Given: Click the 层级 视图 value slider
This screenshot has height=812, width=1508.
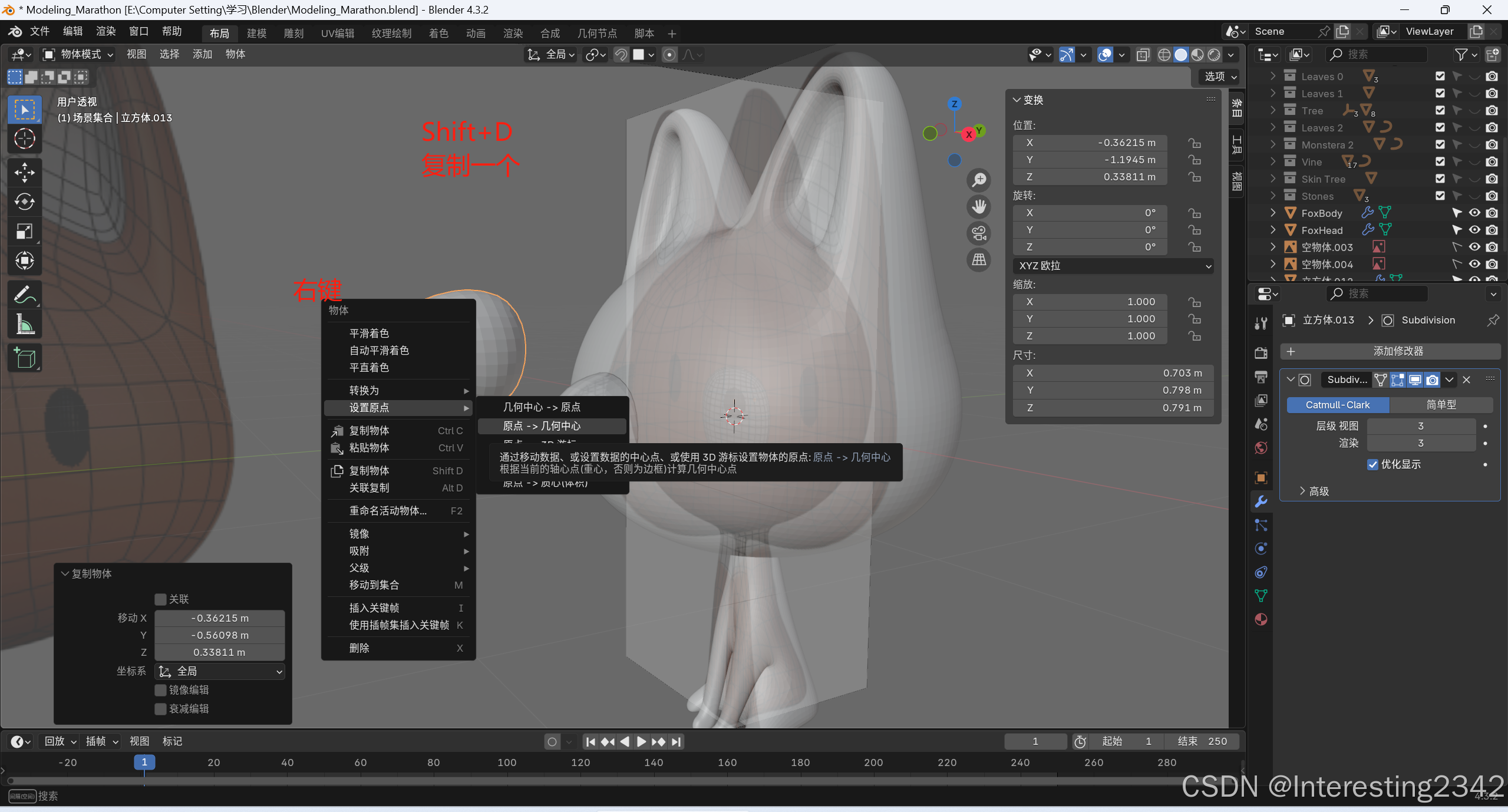Looking at the screenshot, I should (1420, 426).
